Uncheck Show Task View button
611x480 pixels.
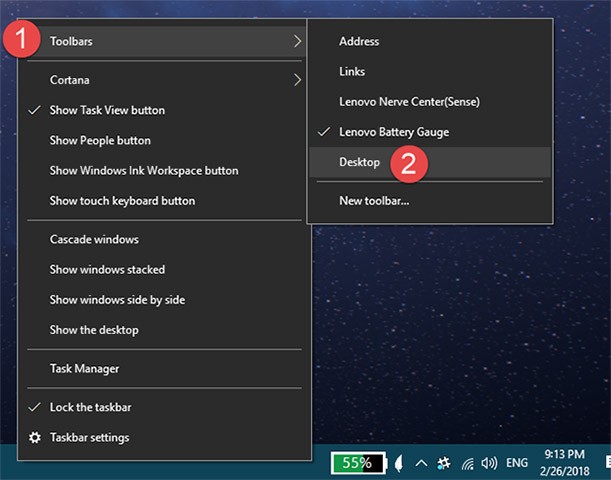[x=107, y=110]
